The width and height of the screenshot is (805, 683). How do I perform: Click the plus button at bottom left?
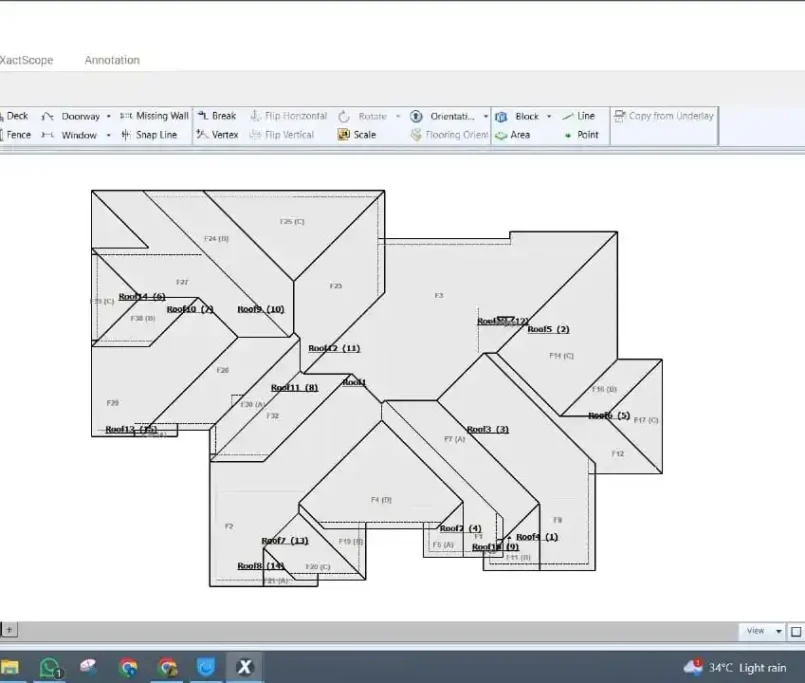pos(9,630)
